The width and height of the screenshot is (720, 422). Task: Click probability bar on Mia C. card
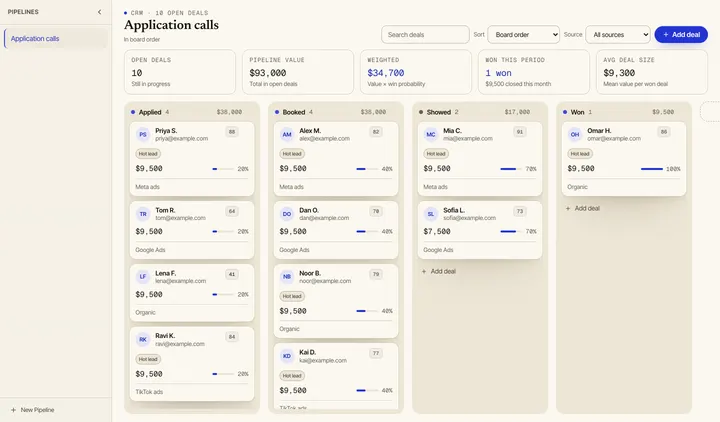click(x=511, y=169)
